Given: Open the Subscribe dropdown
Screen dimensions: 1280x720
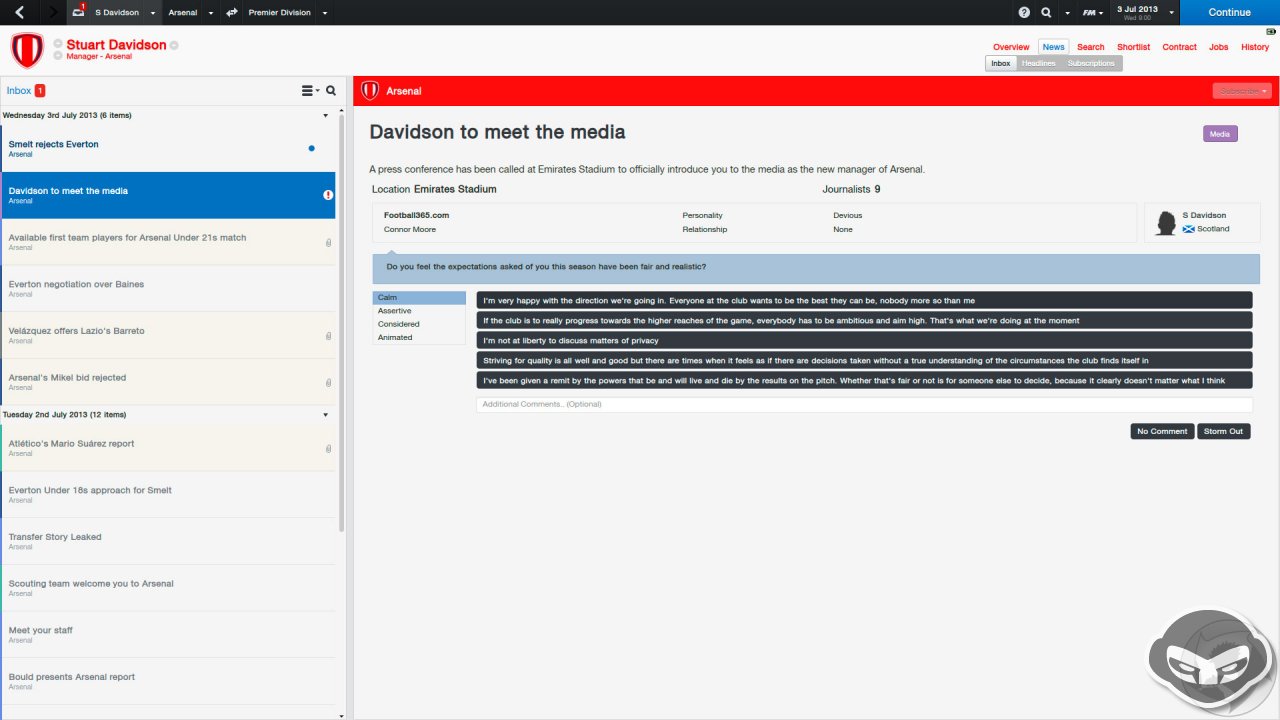Looking at the screenshot, I should click(x=1244, y=91).
